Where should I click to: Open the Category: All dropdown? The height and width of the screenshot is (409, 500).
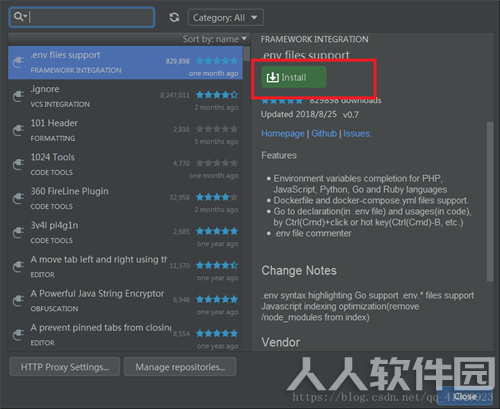226,17
